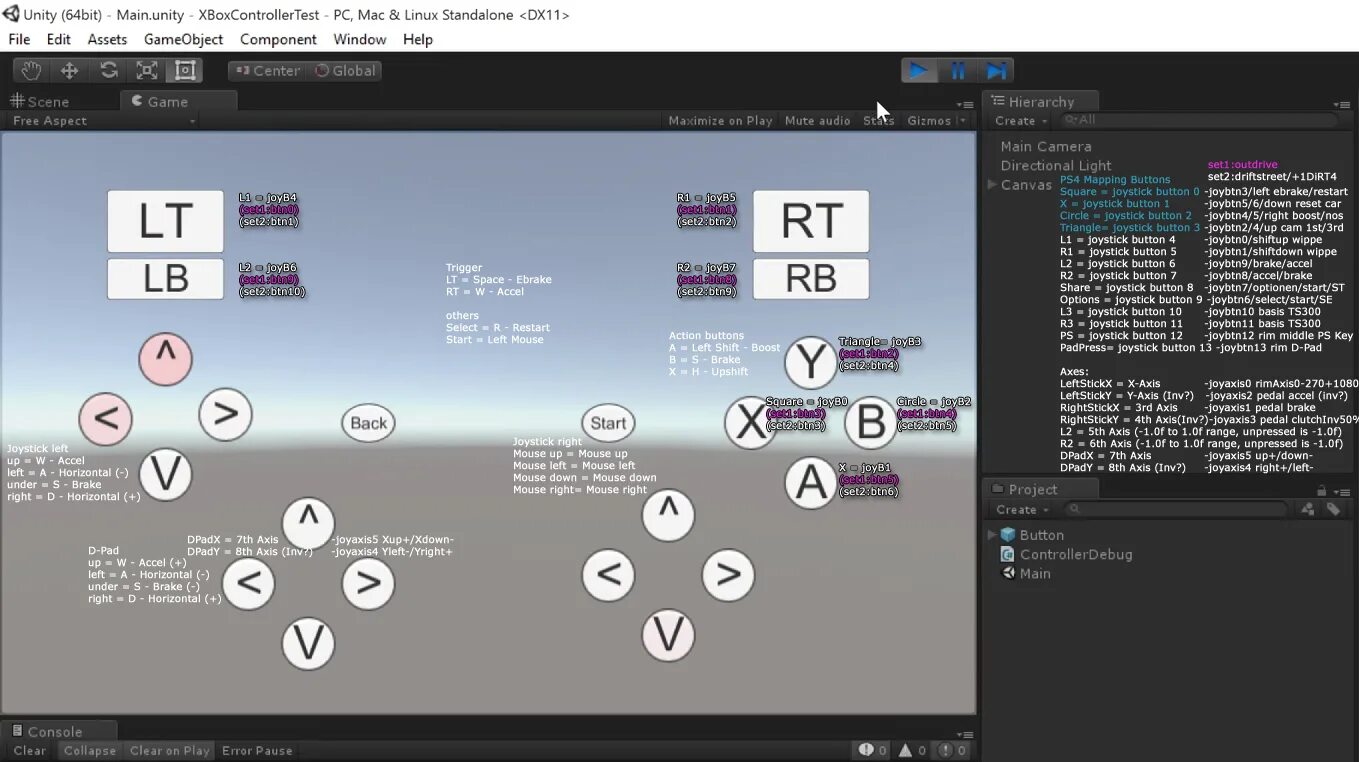Click the Hierarchy search field
Viewport: 1359px width, 762px height.
tap(1199, 120)
